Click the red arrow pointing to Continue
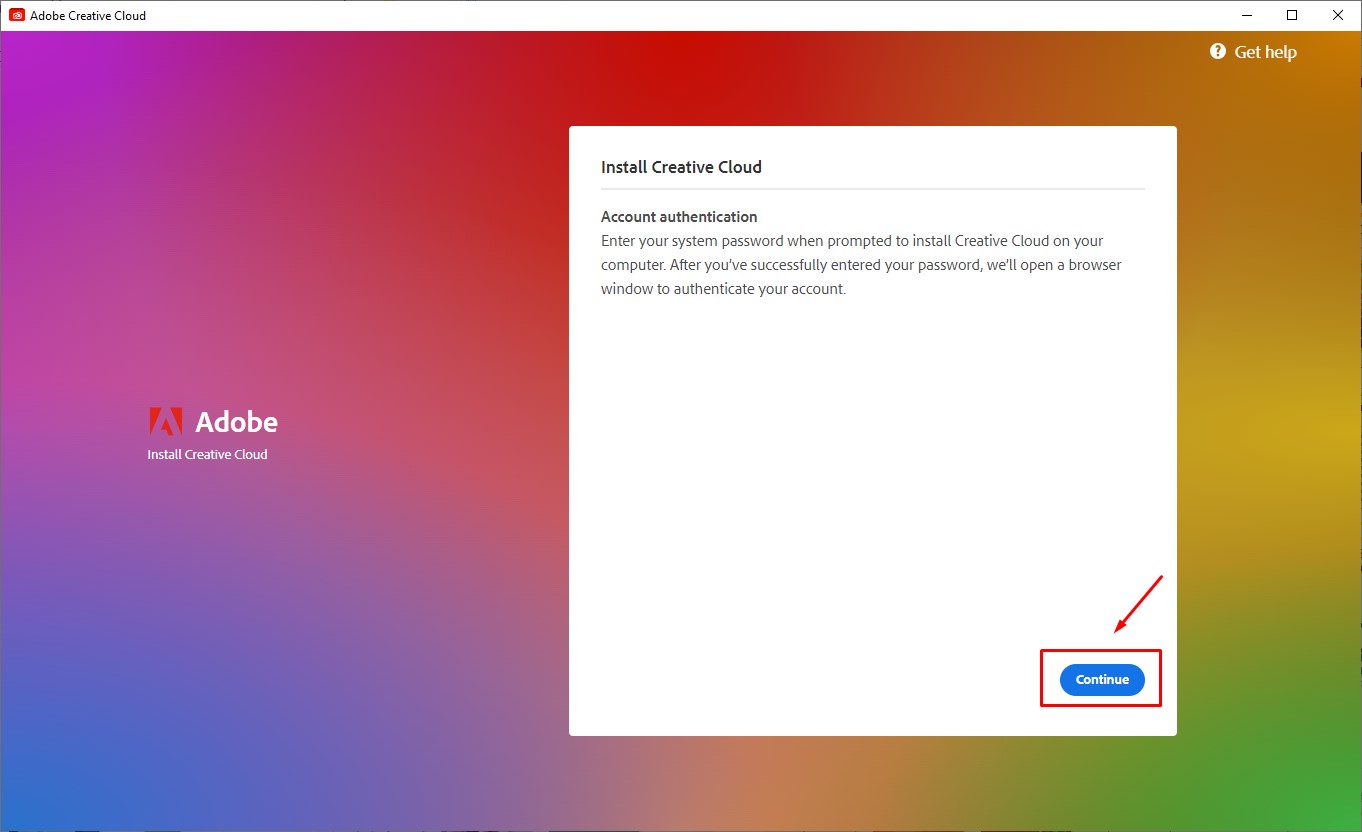The width and height of the screenshot is (1362, 832). 1139,604
